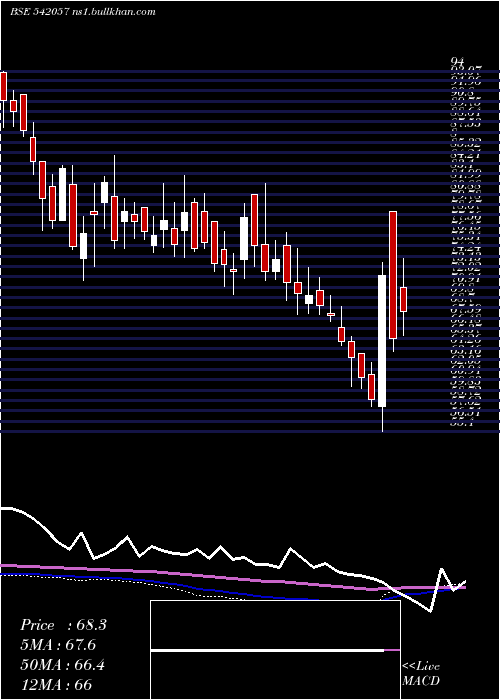Click the '94' price axis label
Image resolution: width=500 pixels, height=700 pixels.
[458, 62]
